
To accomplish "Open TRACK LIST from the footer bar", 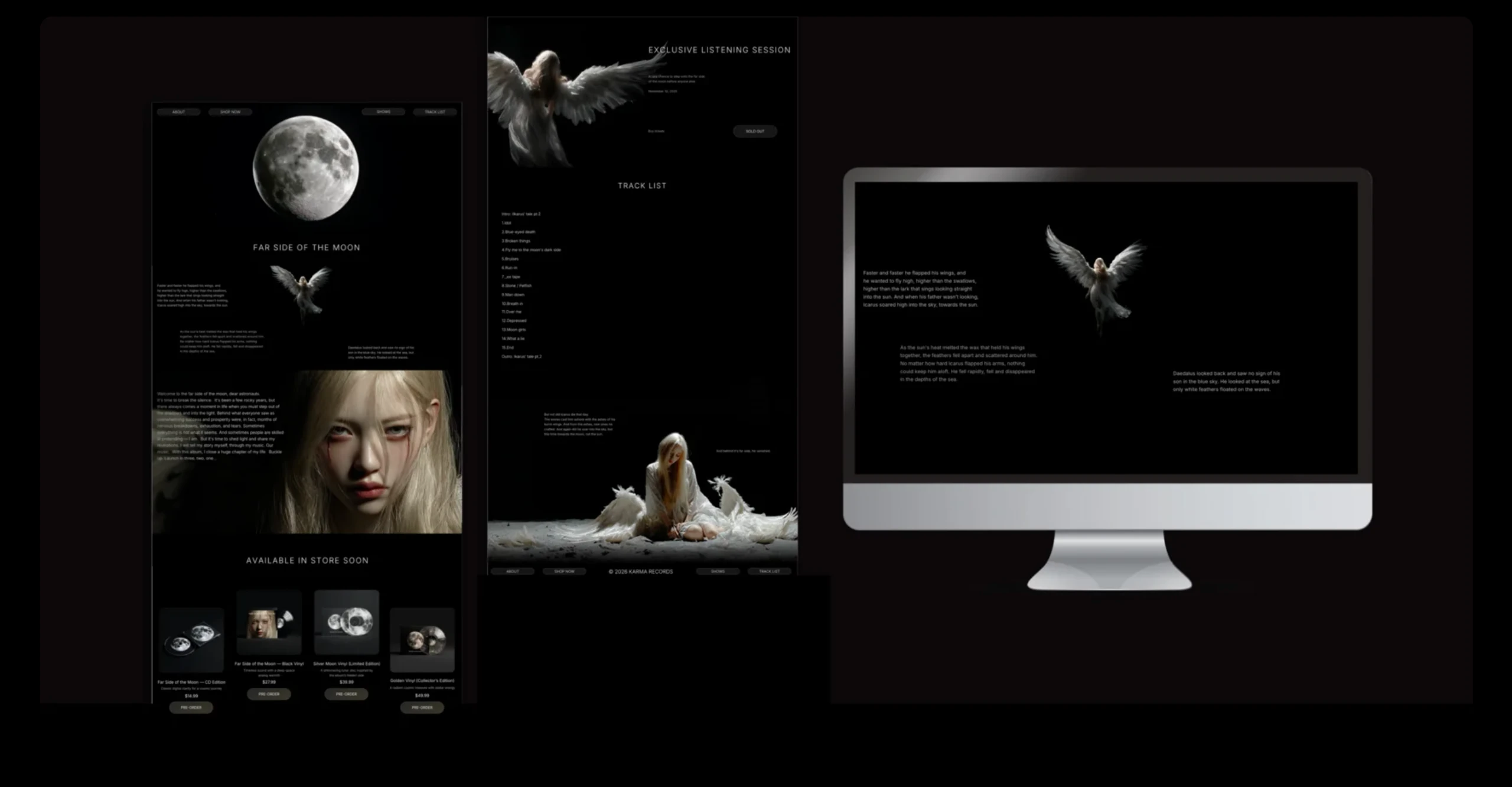I will pos(769,571).
